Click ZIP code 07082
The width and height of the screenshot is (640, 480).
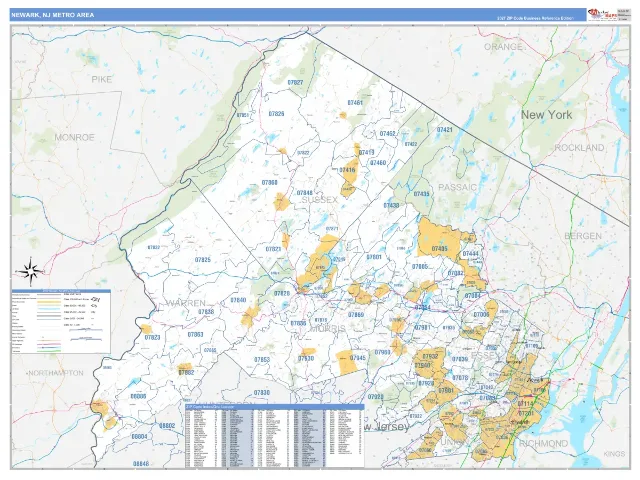(456, 273)
